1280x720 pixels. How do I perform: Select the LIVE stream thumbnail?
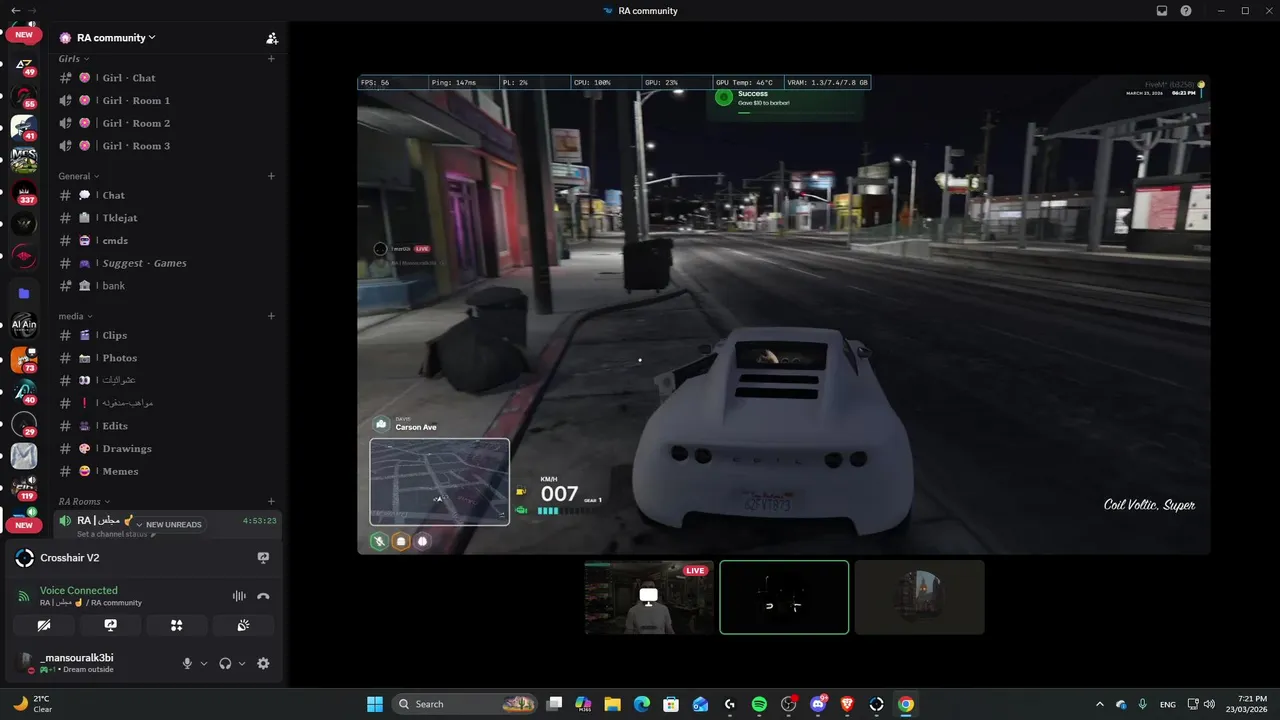point(649,597)
